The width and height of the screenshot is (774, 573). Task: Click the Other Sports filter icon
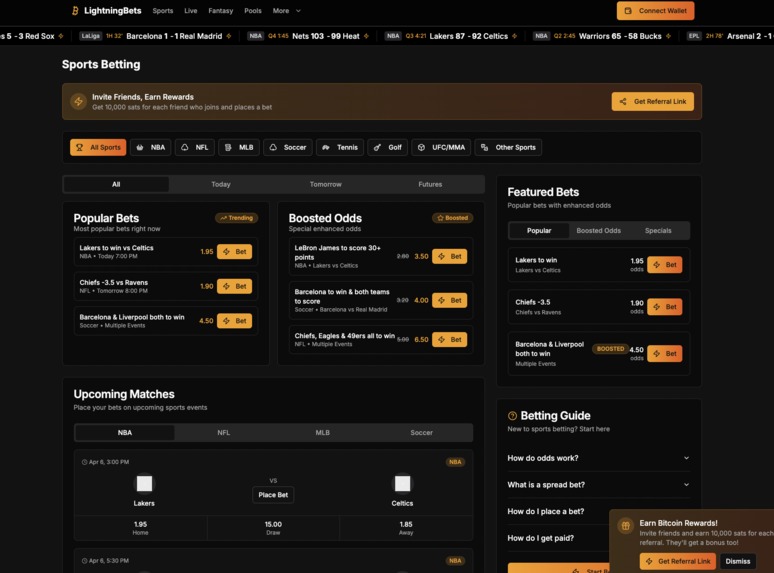pyautogui.click(x=484, y=147)
